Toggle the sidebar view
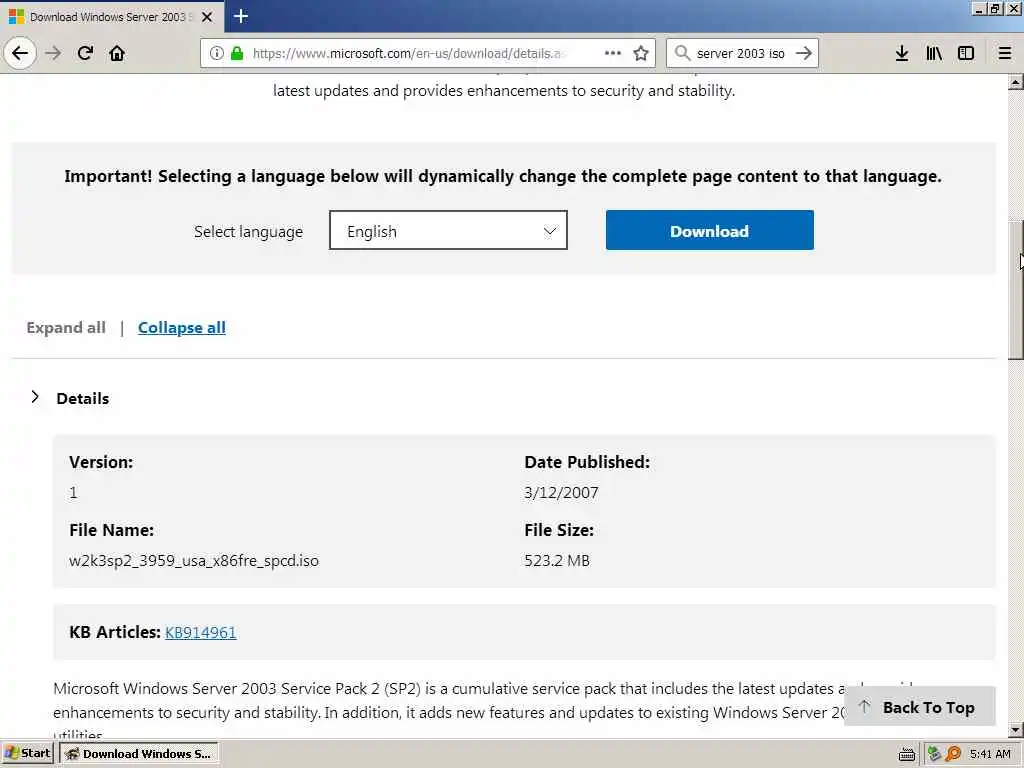 (x=966, y=53)
